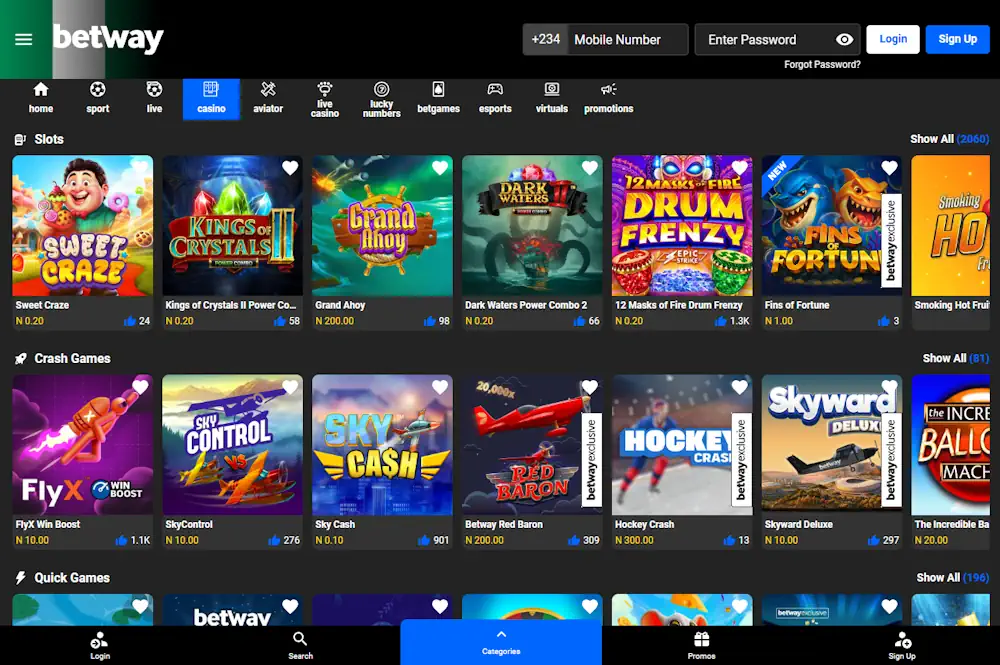1000x665 pixels.
Task: Select the betgames icon
Action: pyautogui.click(x=438, y=91)
